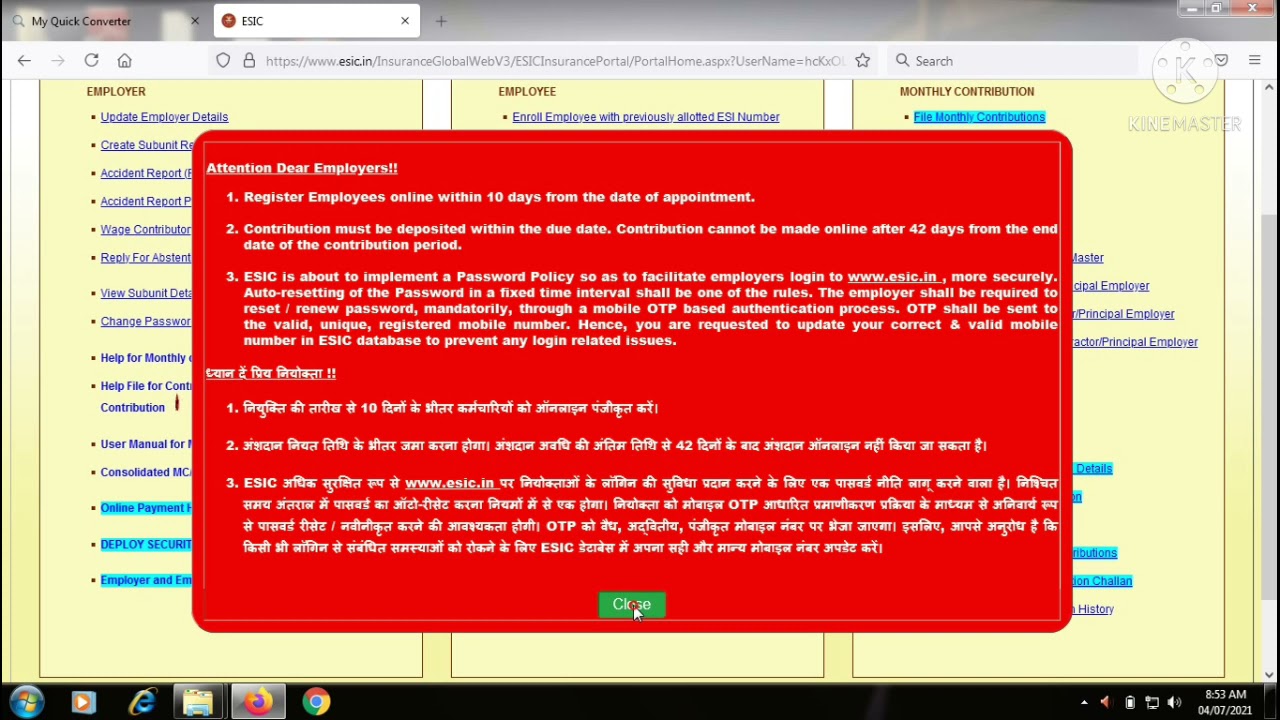Open Help for Monthly link
The height and width of the screenshot is (720, 1280).
(146, 357)
